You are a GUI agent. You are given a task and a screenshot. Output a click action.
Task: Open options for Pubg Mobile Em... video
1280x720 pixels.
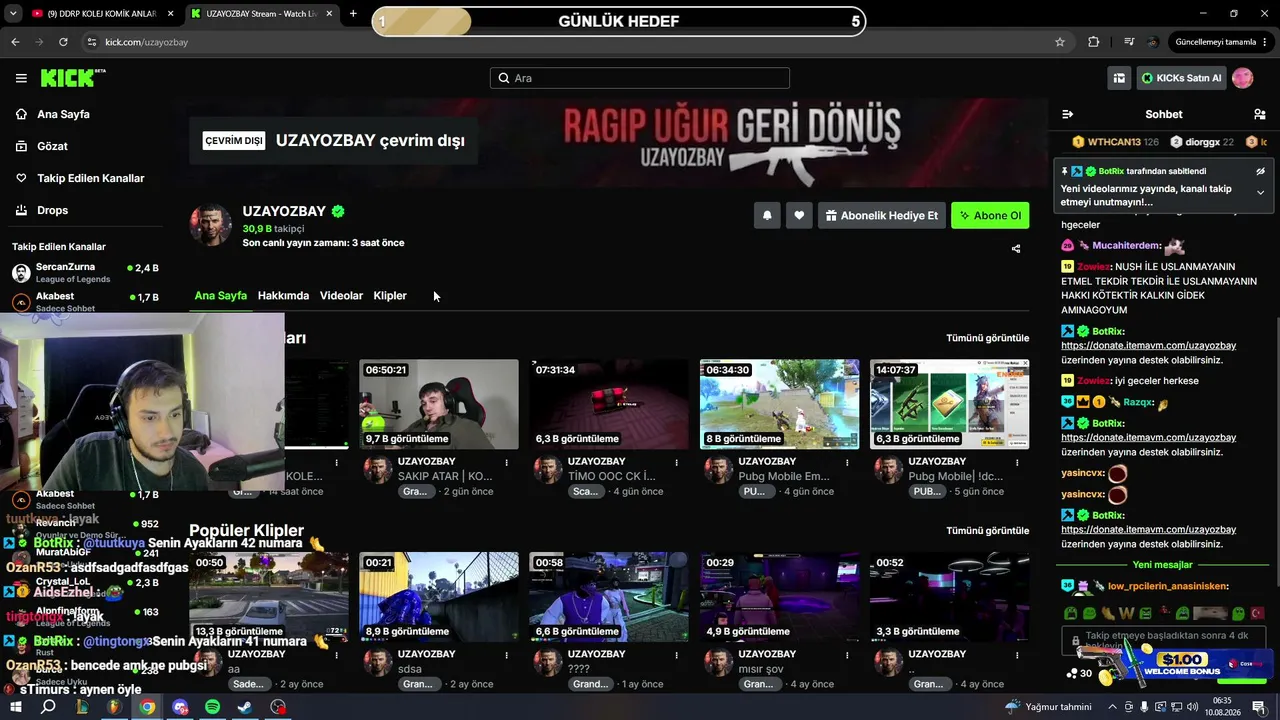click(x=847, y=462)
